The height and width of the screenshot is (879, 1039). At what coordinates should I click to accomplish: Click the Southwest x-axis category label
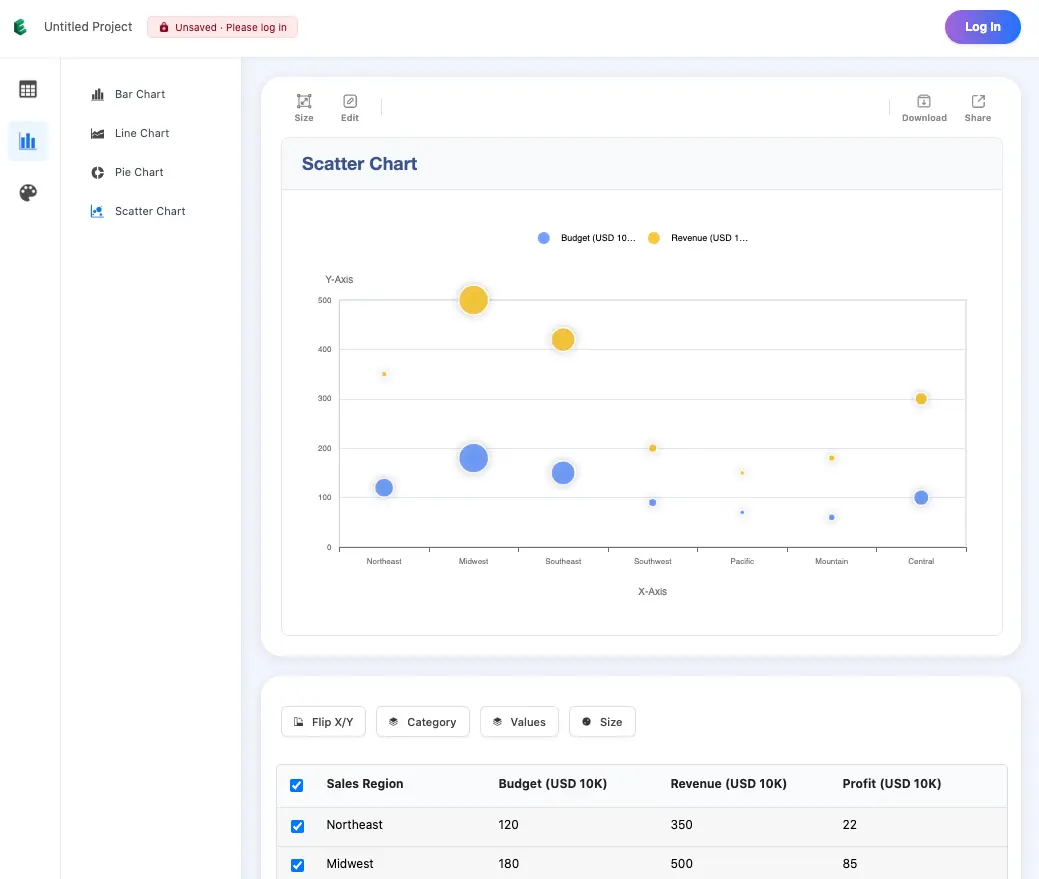(x=653, y=561)
